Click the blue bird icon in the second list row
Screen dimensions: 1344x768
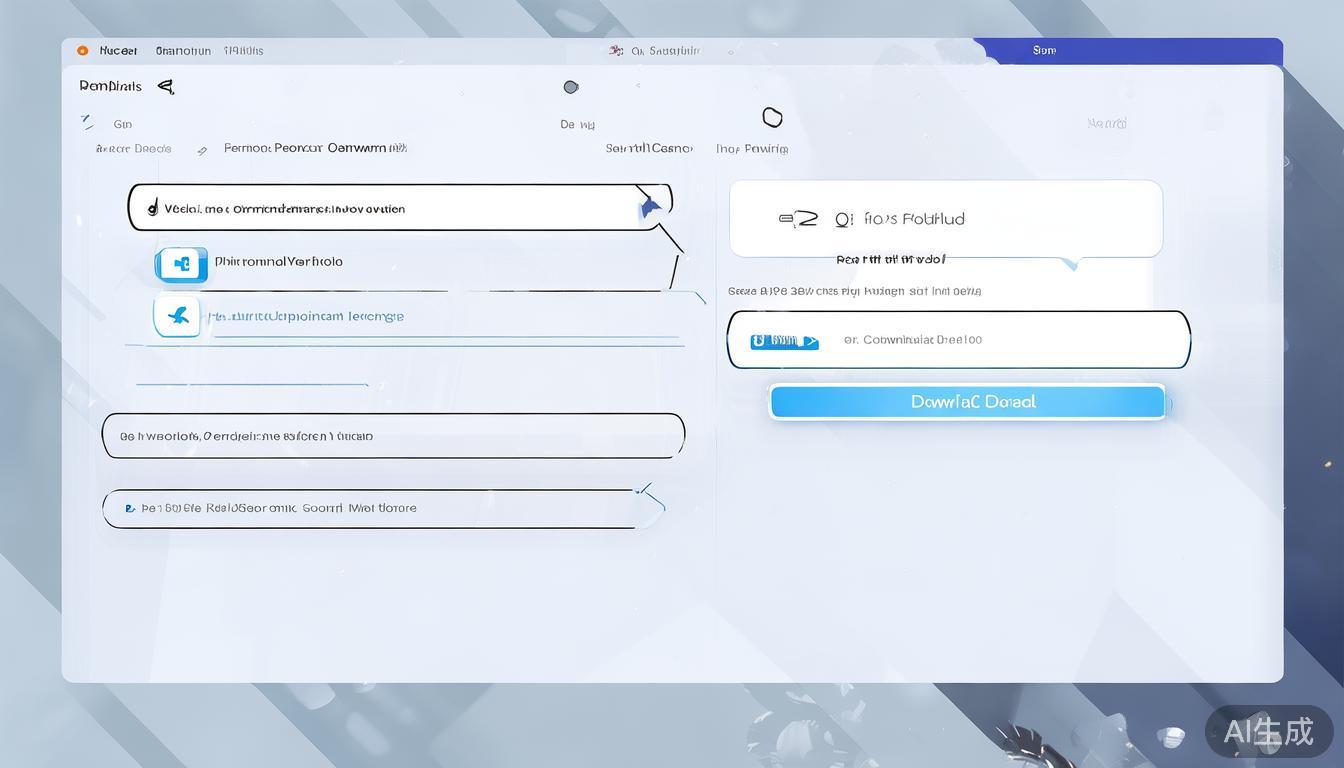(178, 316)
